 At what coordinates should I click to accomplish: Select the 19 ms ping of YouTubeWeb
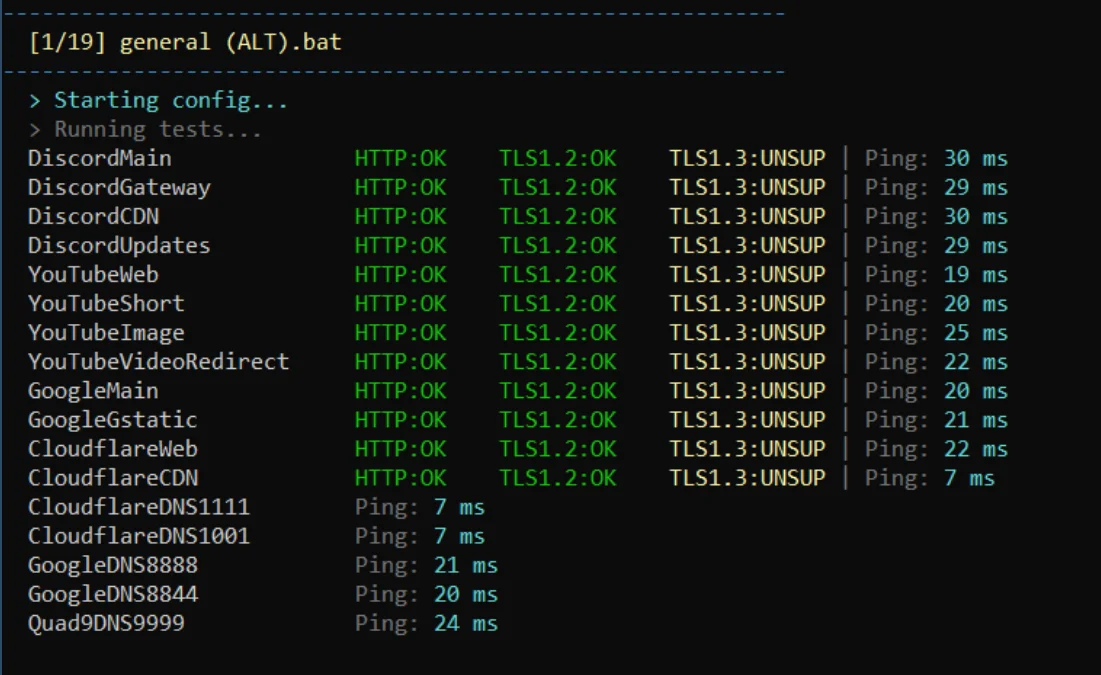(x=975, y=275)
